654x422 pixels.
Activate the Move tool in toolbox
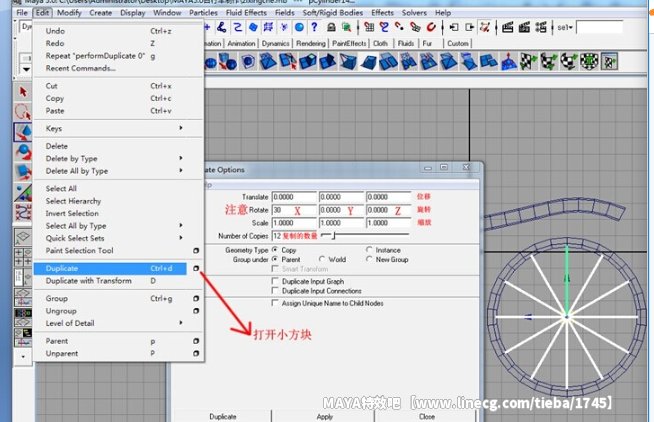tap(23, 132)
